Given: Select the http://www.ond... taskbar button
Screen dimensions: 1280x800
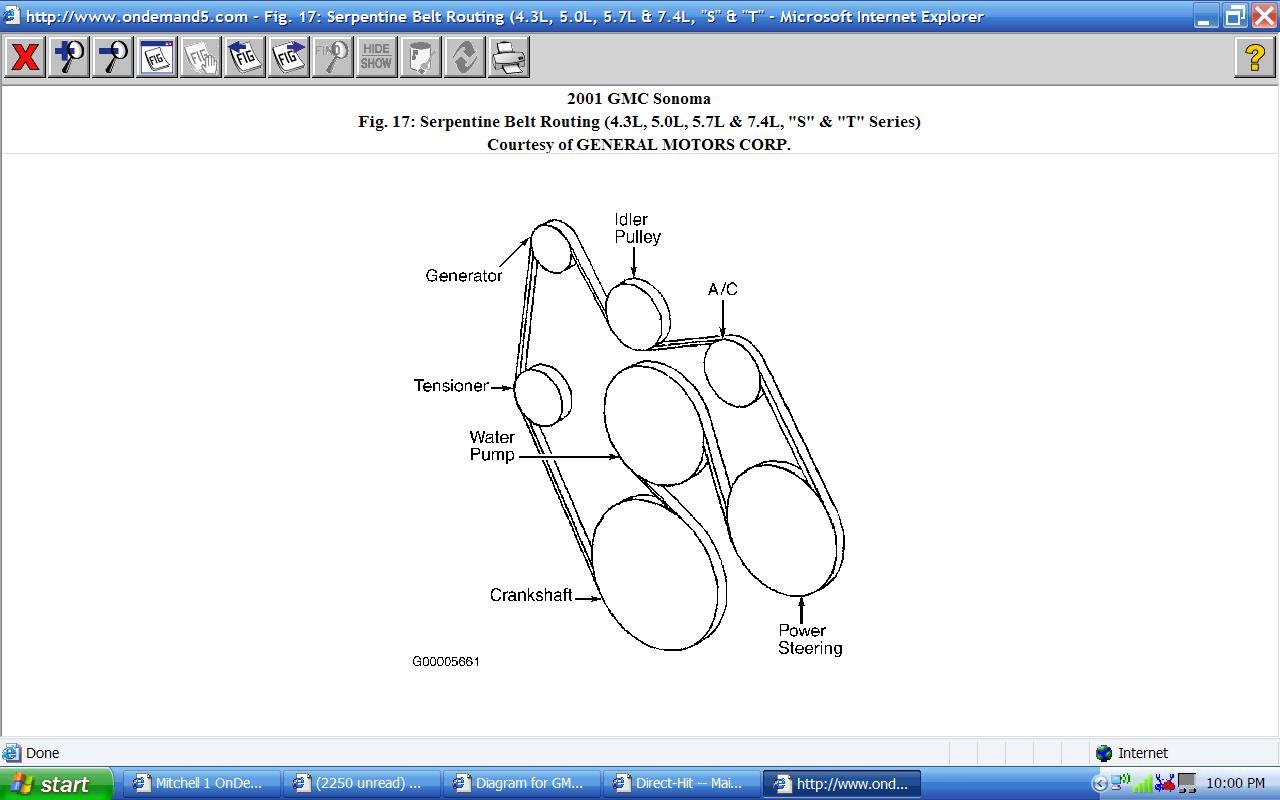Looking at the screenshot, I should click(x=841, y=783).
